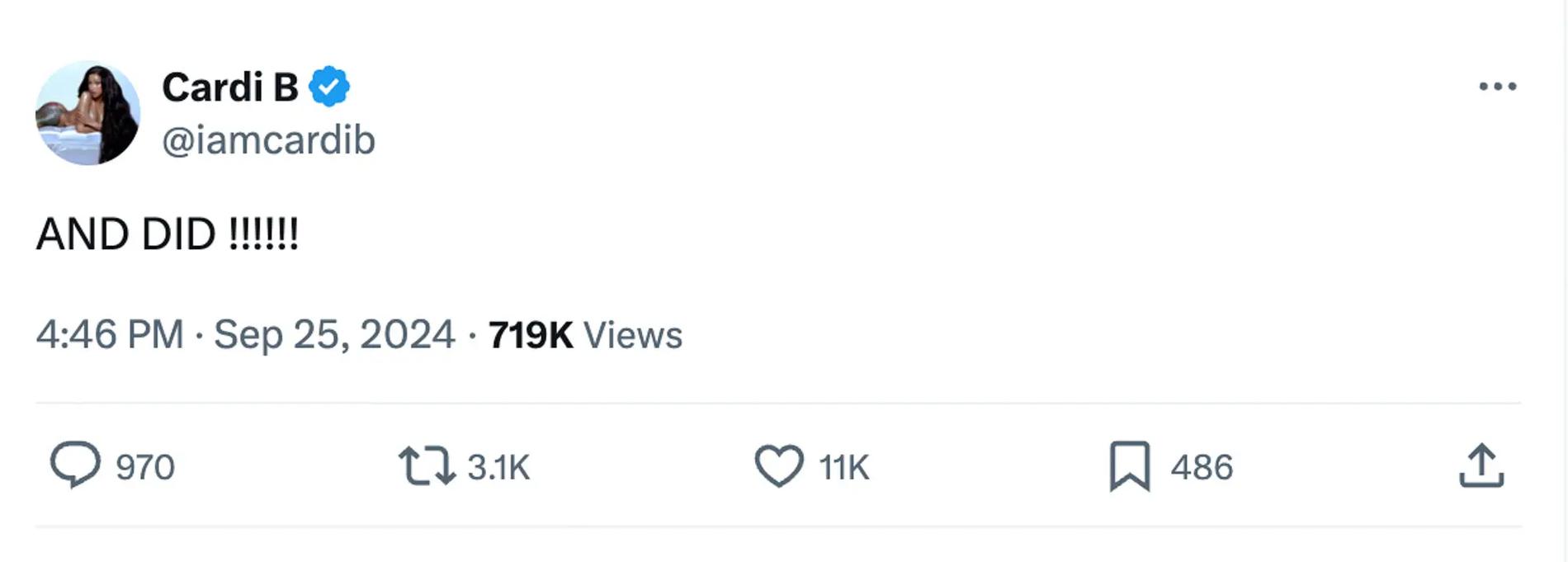The image size is (1568, 562).
Task: Click the 719K view count number
Action: (530, 335)
